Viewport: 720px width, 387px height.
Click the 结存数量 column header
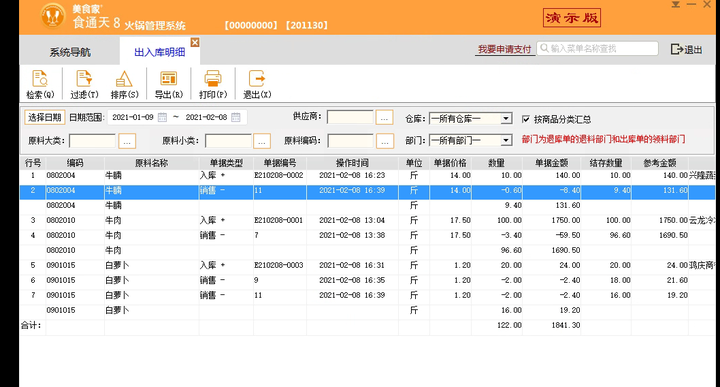606,163
